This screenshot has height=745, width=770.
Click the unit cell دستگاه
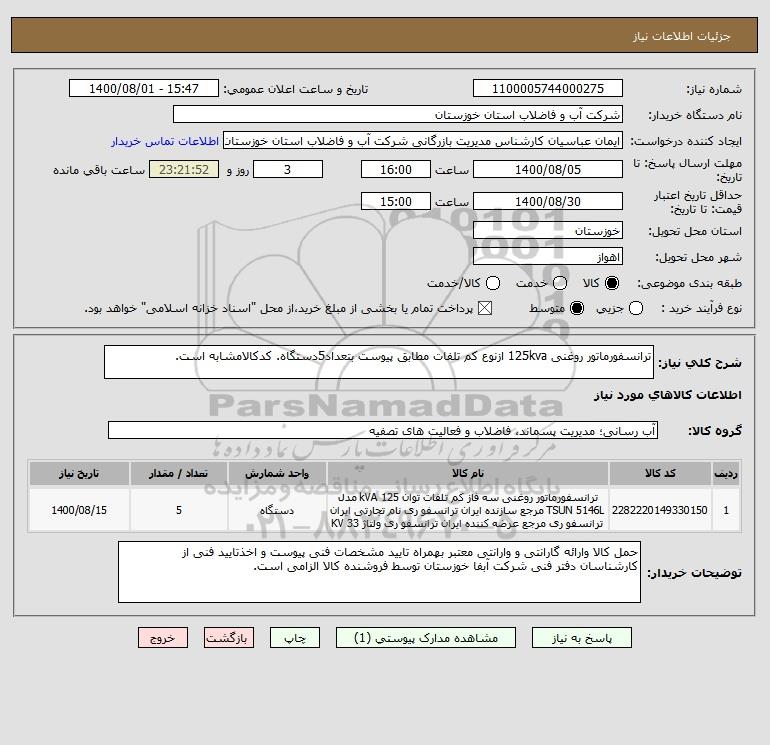click(277, 510)
